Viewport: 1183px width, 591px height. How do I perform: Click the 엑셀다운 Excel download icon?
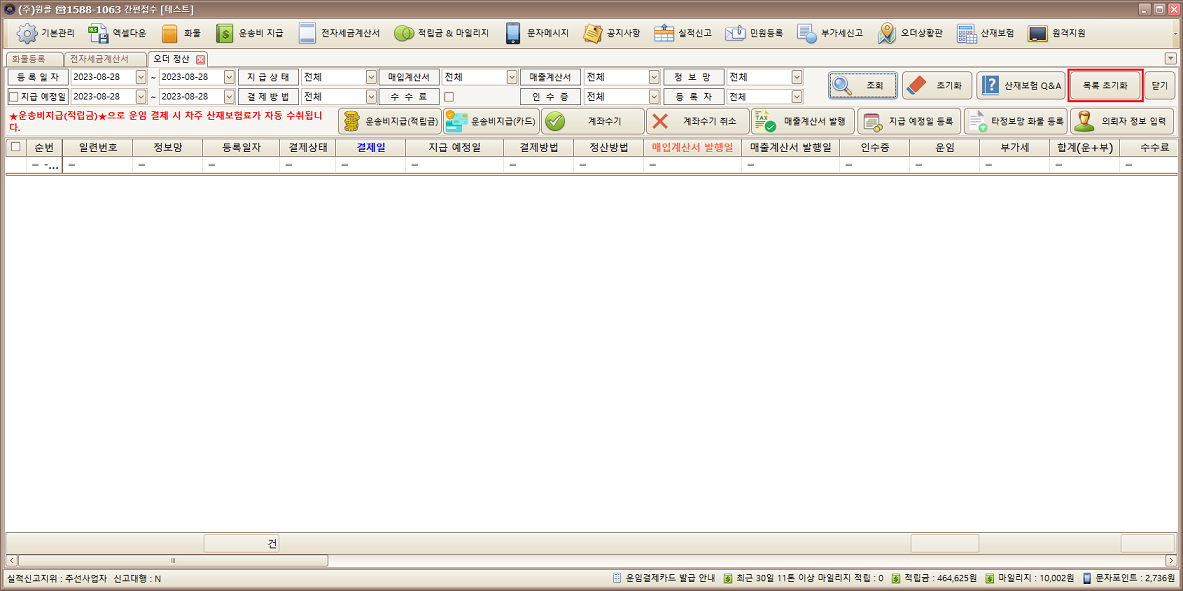tap(117, 33)
